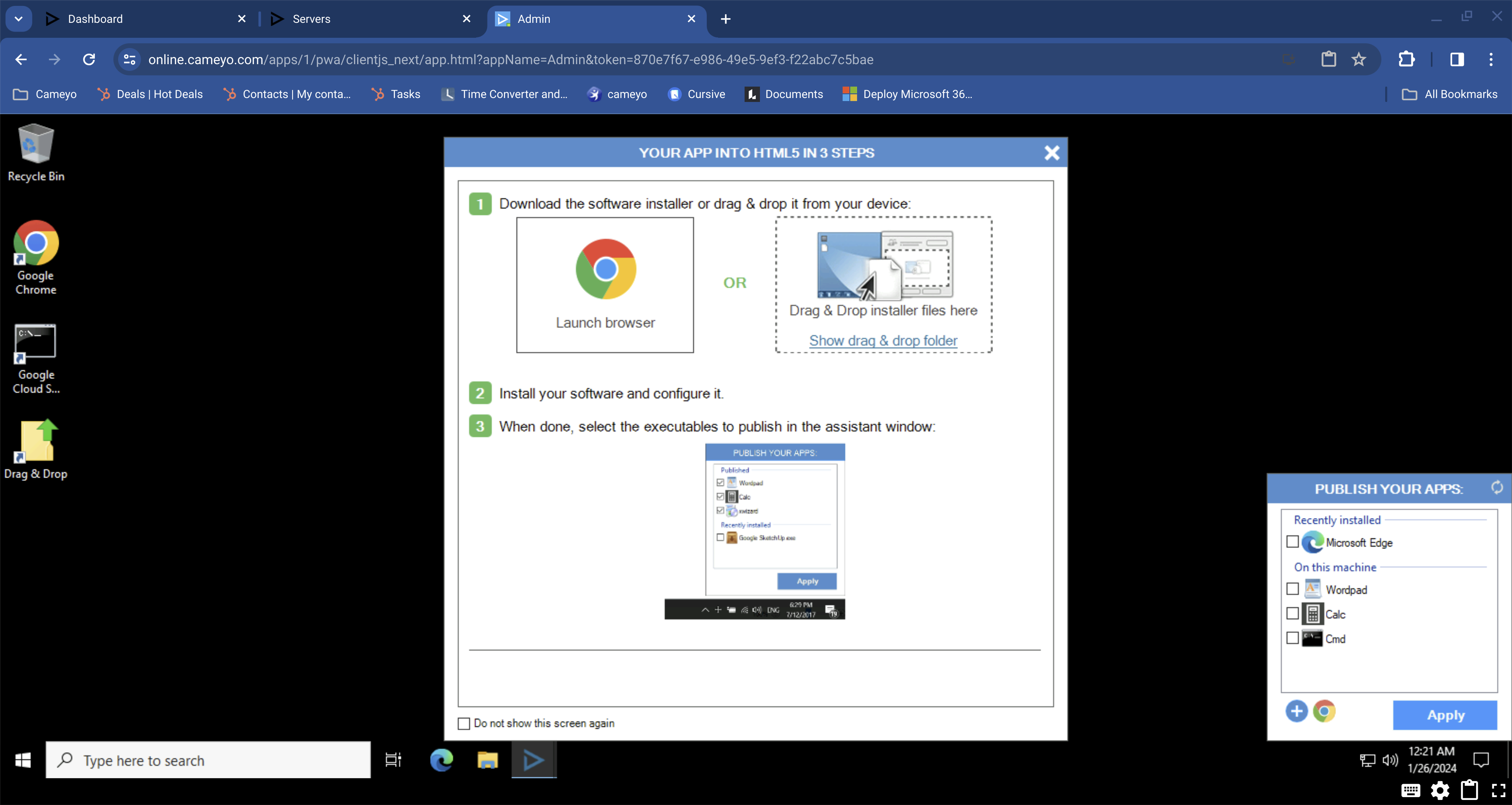Open the Deals | Hot Deals bookmark
This screenshot has width=1512, height=805.
point(150,94)
